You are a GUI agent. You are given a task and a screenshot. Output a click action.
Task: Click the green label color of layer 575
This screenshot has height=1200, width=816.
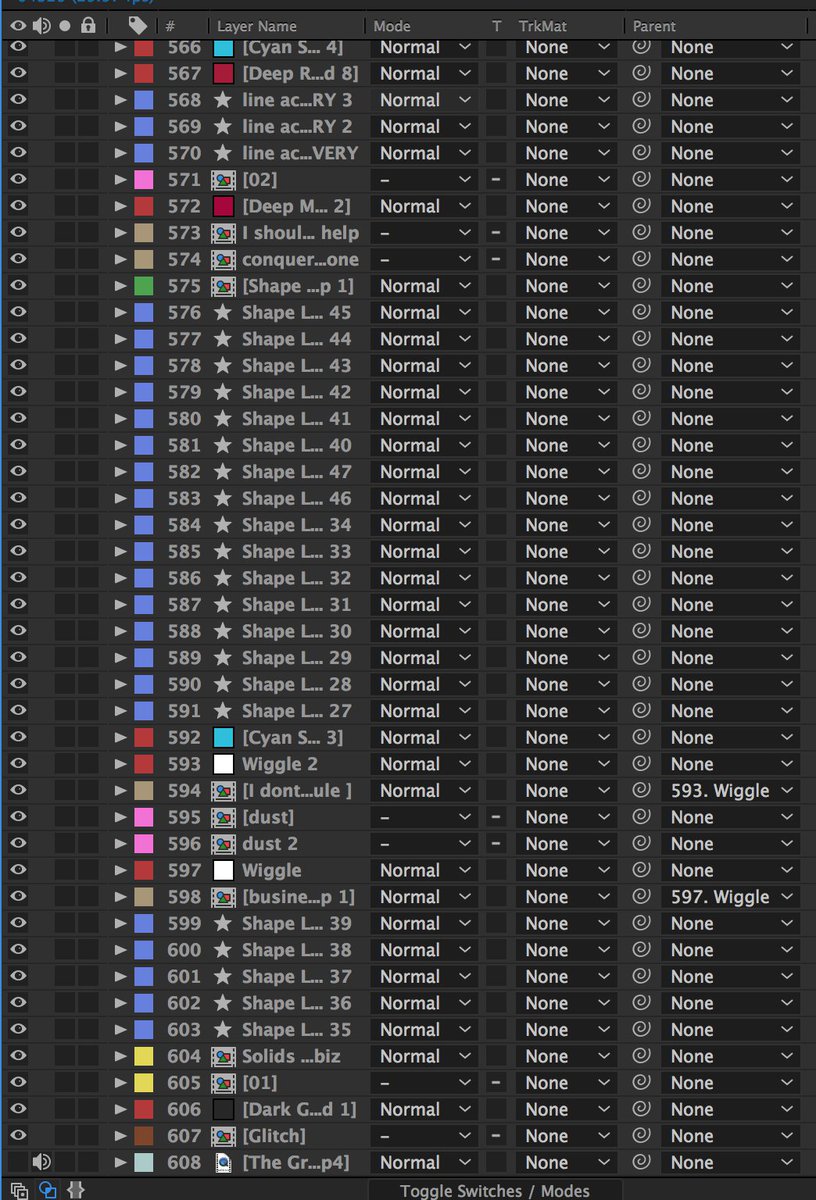click(x=144, y=286)
